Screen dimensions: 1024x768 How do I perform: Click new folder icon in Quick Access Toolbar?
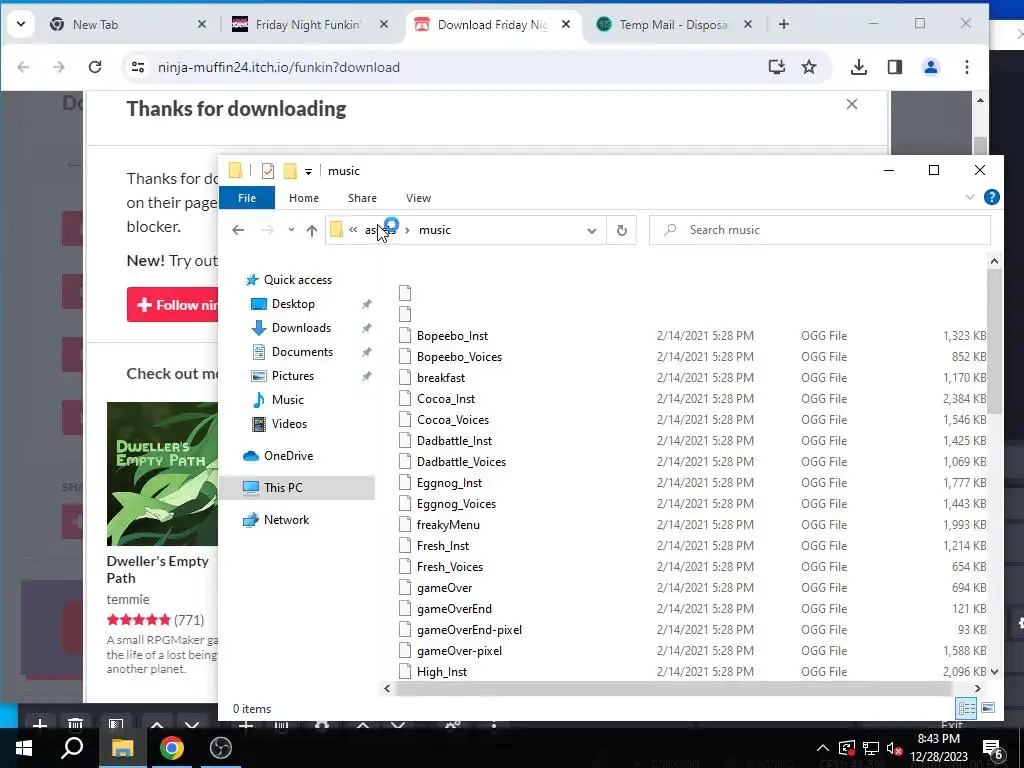(290, 171)
